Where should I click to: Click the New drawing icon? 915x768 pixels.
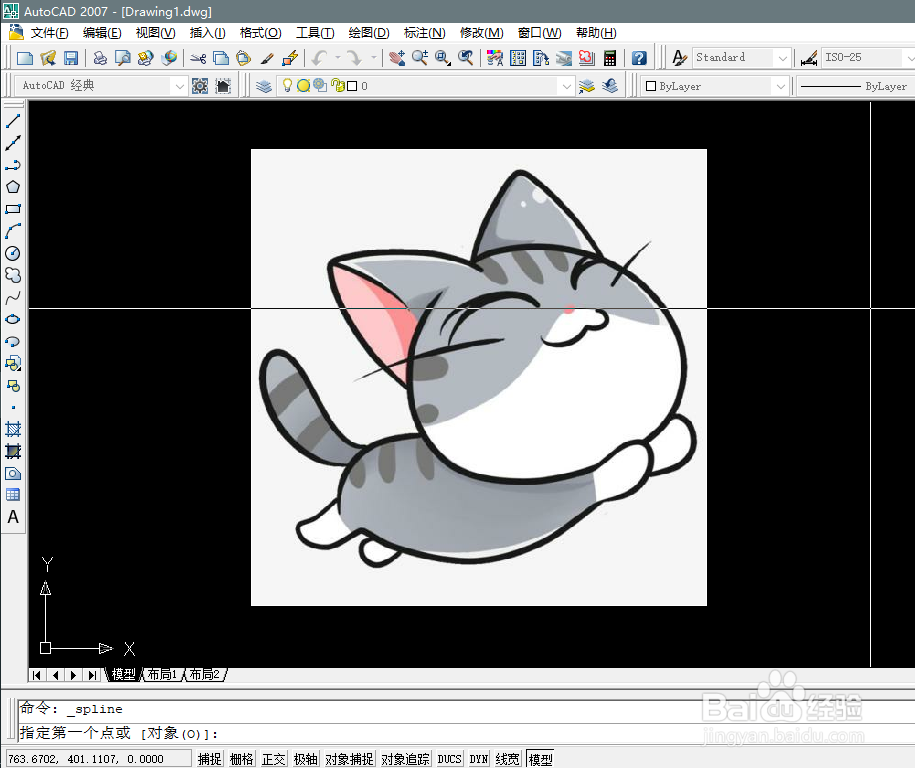click(25, 58)
